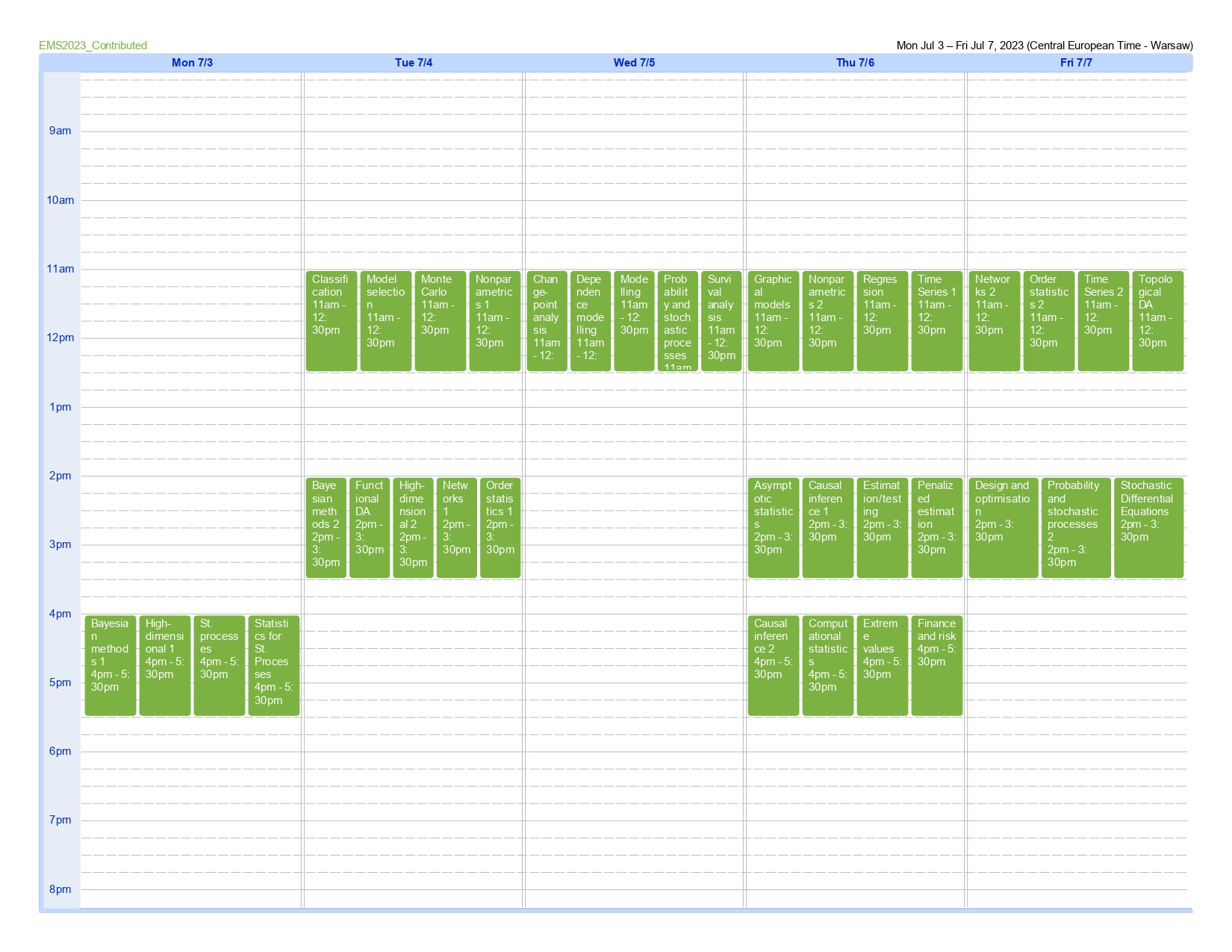Open the Mon 7/3 day header
The height and width of the screenshot is (952, 1232).
pos(192,63)
